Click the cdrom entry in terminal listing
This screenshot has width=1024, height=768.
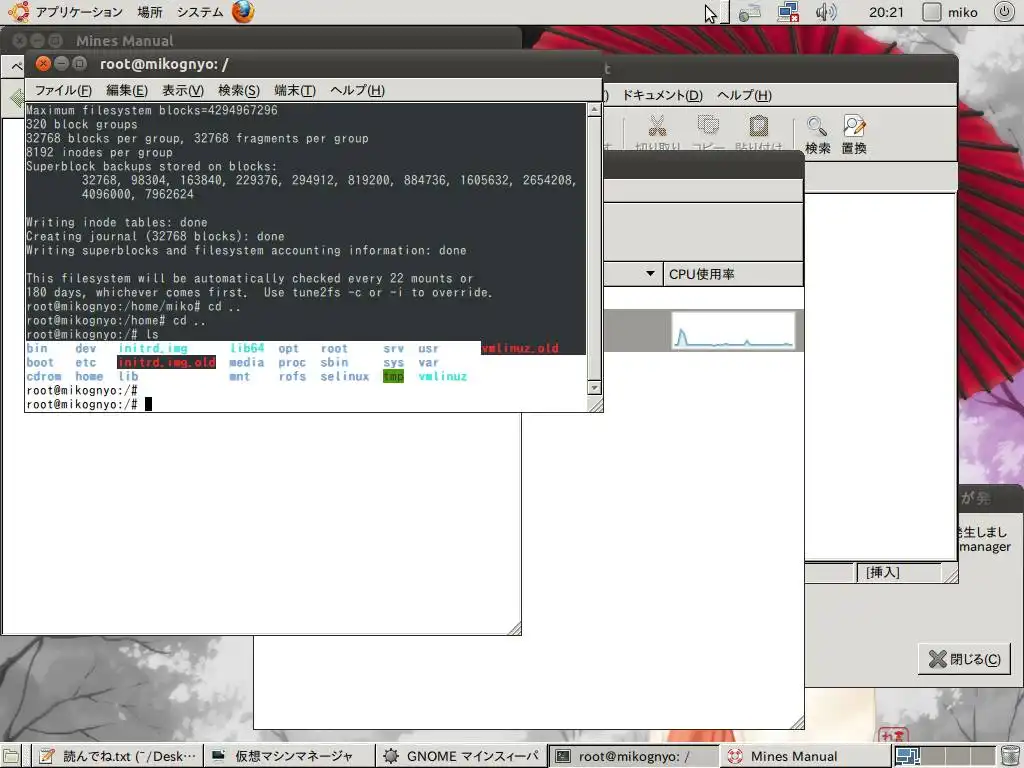pyautogui.click(x=44, y=376)
